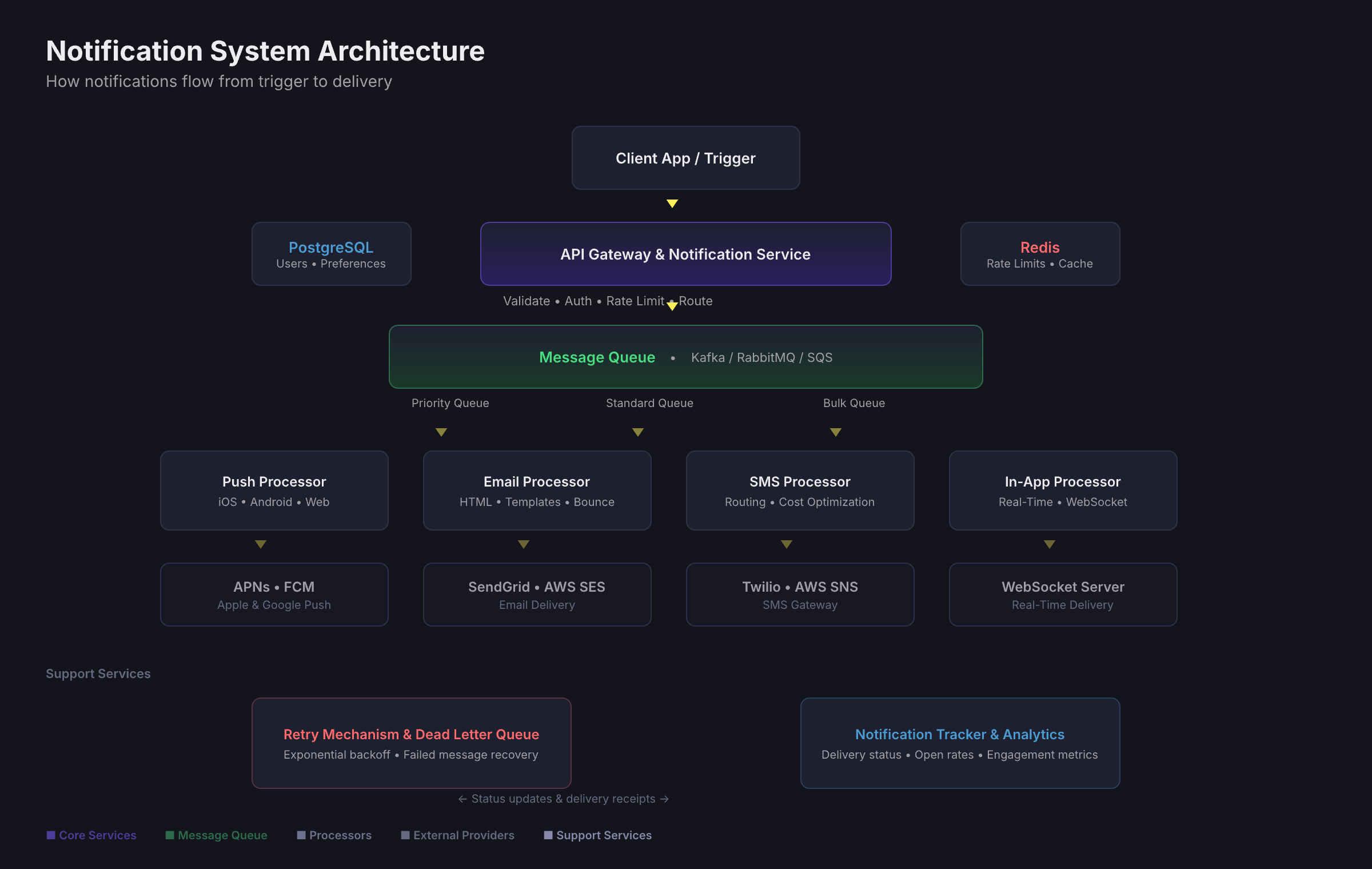Expand the Bulk Queue arrow
1372x869 pixels.
(835, 432)
